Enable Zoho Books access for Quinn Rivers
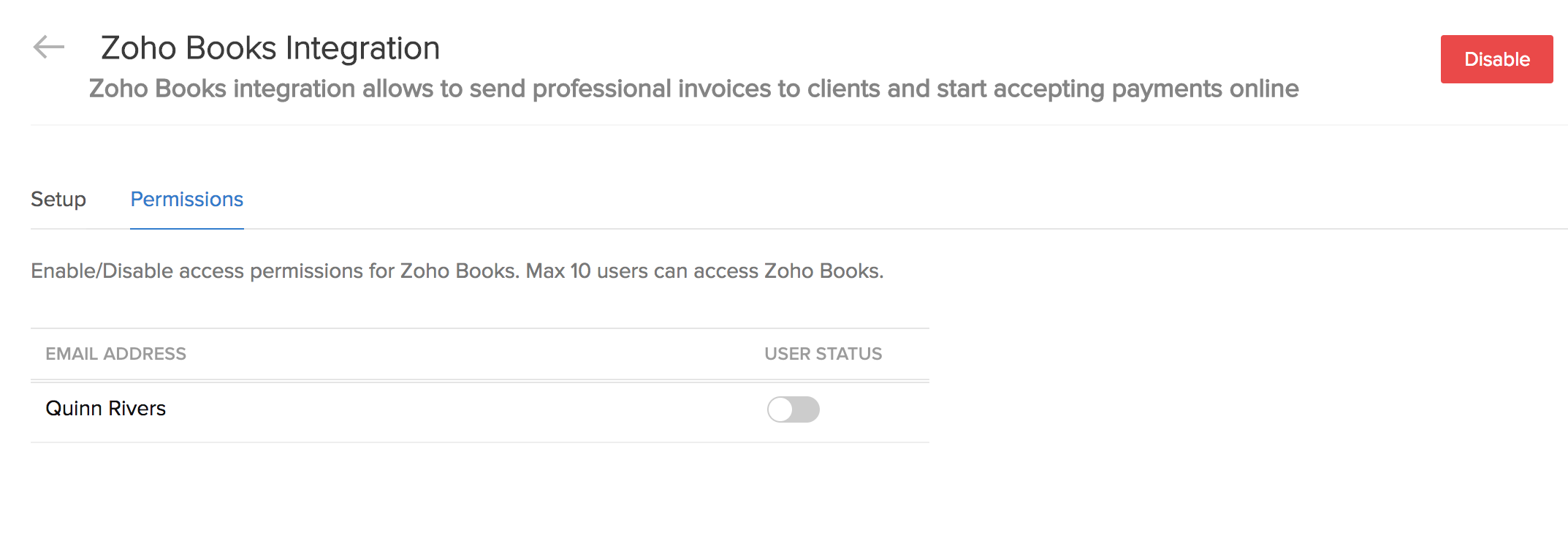 (793, 409)
